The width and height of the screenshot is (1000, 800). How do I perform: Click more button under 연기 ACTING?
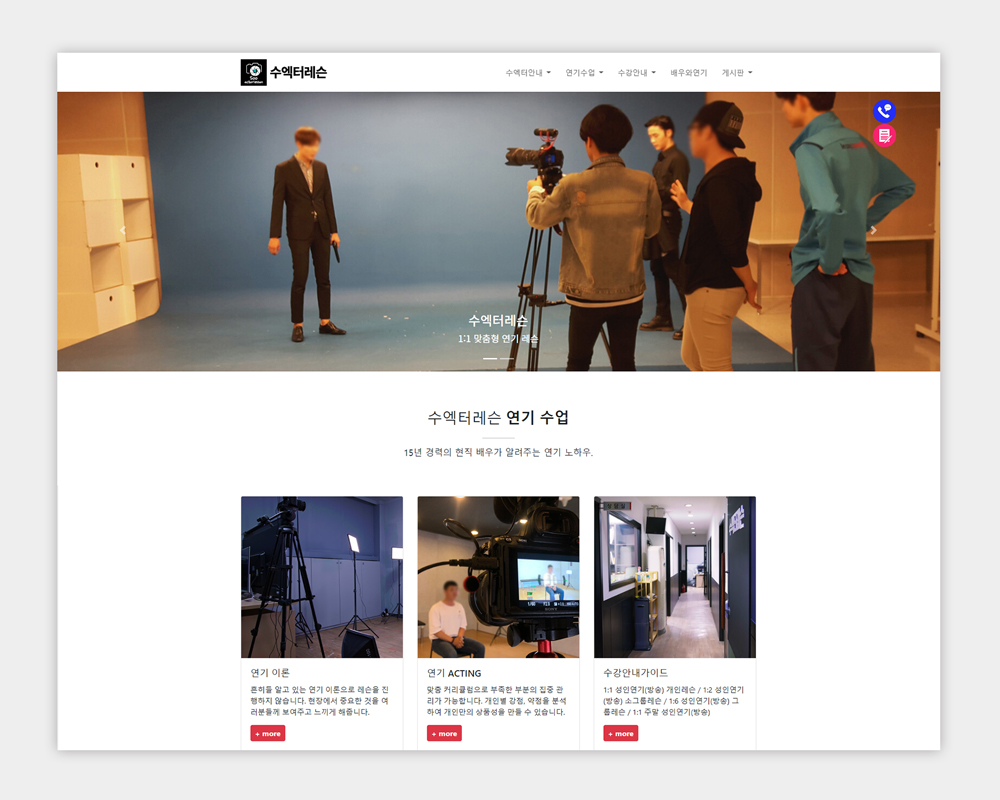444,733
